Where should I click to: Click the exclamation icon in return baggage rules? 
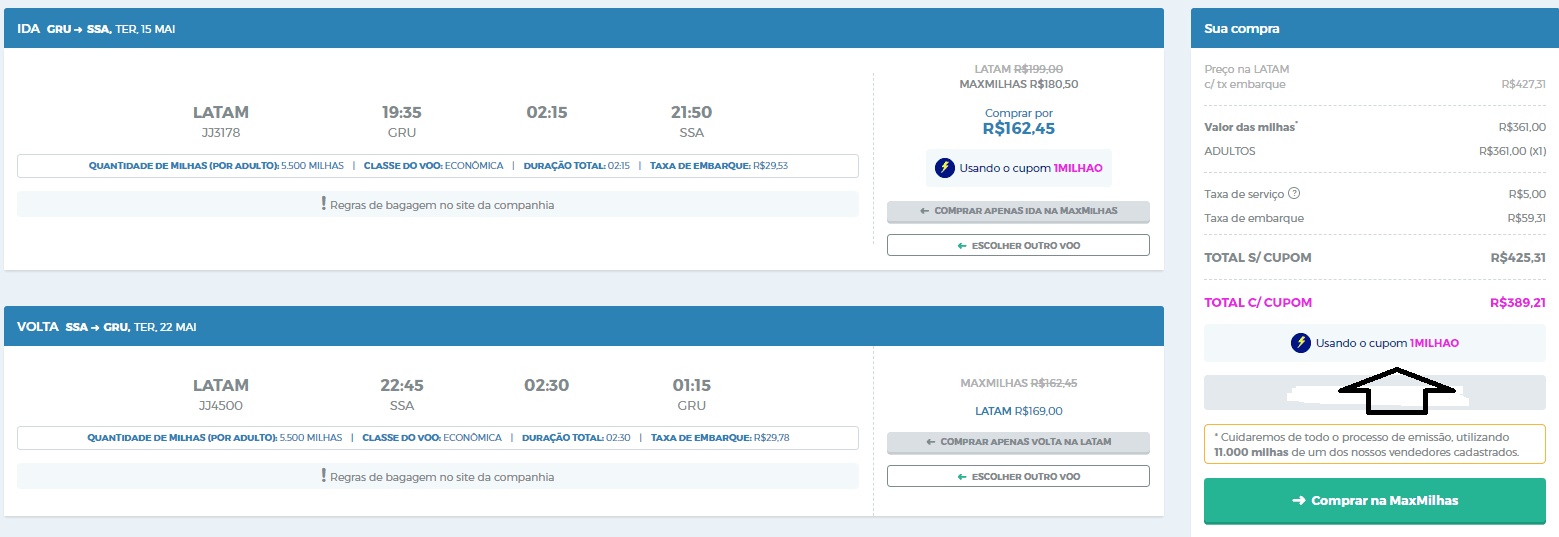[324, 476]
